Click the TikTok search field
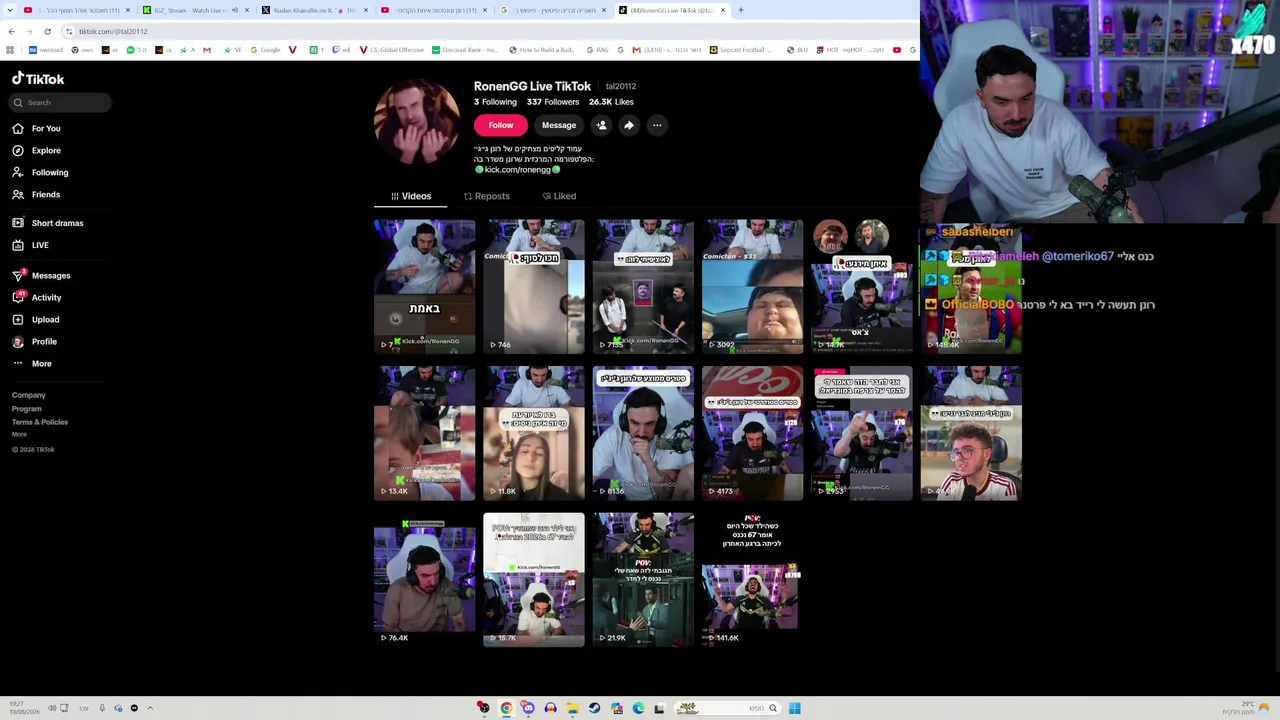1280x720 pixels. [x=61, y=102]
